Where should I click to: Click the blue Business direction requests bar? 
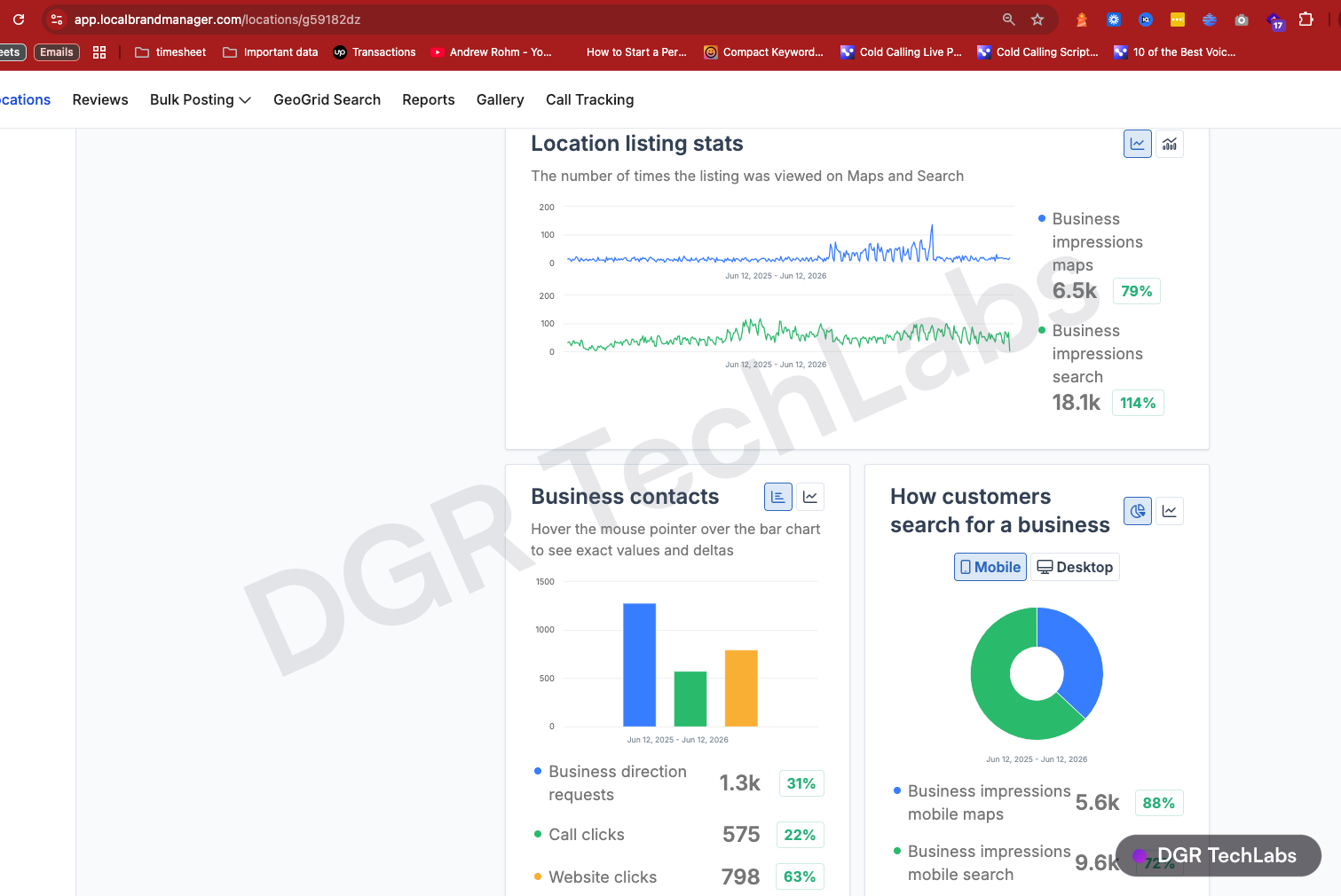click(640, 664)
